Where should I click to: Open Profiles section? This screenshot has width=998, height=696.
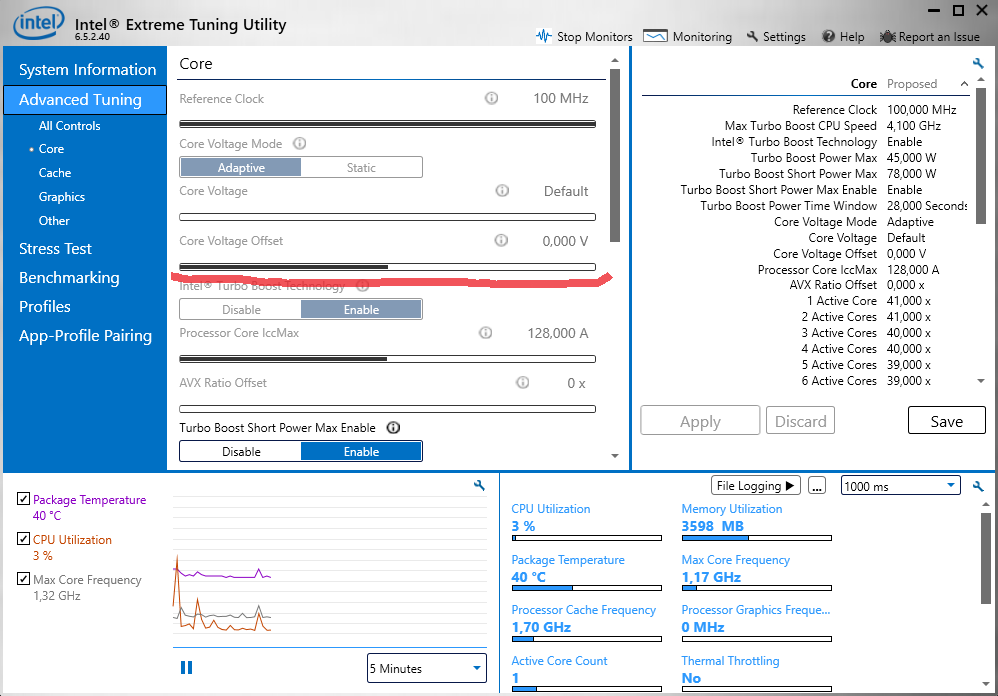coord(45,307)
